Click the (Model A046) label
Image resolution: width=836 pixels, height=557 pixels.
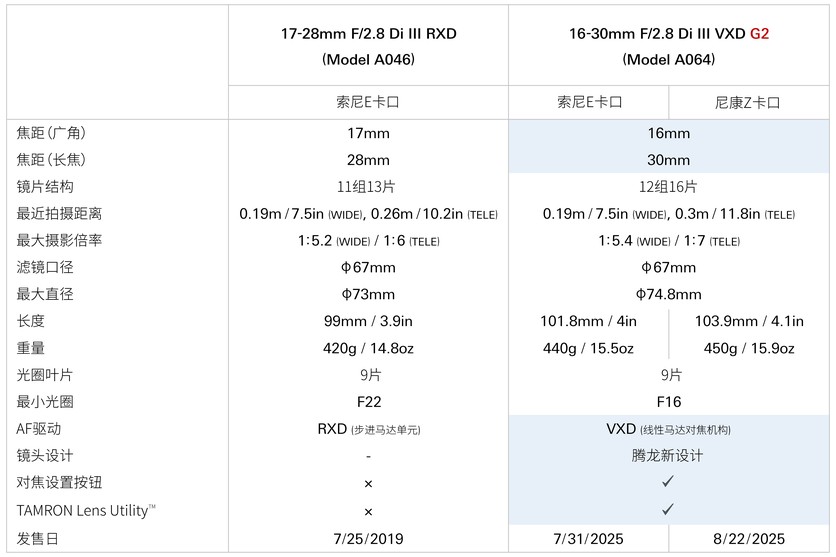point(368,60)
